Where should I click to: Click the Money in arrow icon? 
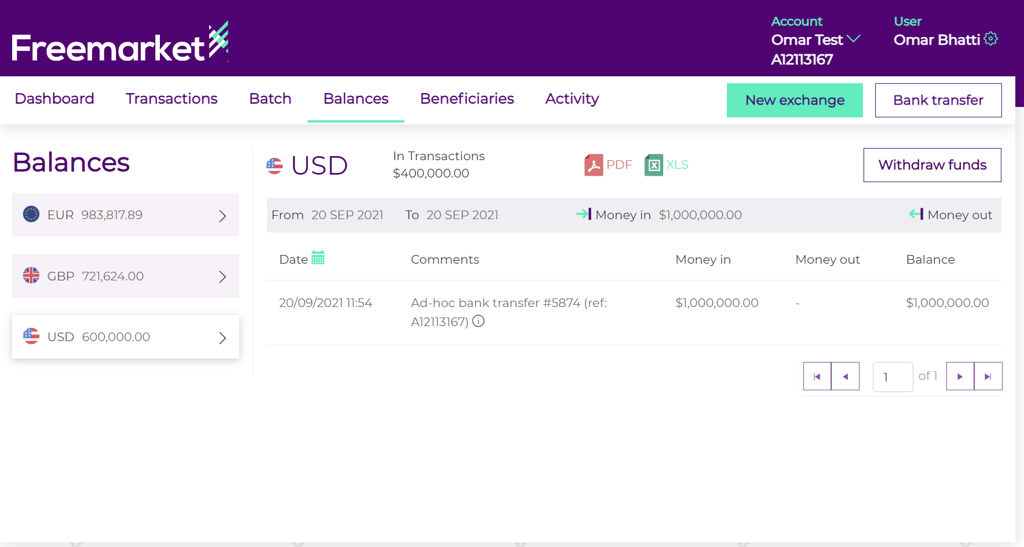(584, 213)
